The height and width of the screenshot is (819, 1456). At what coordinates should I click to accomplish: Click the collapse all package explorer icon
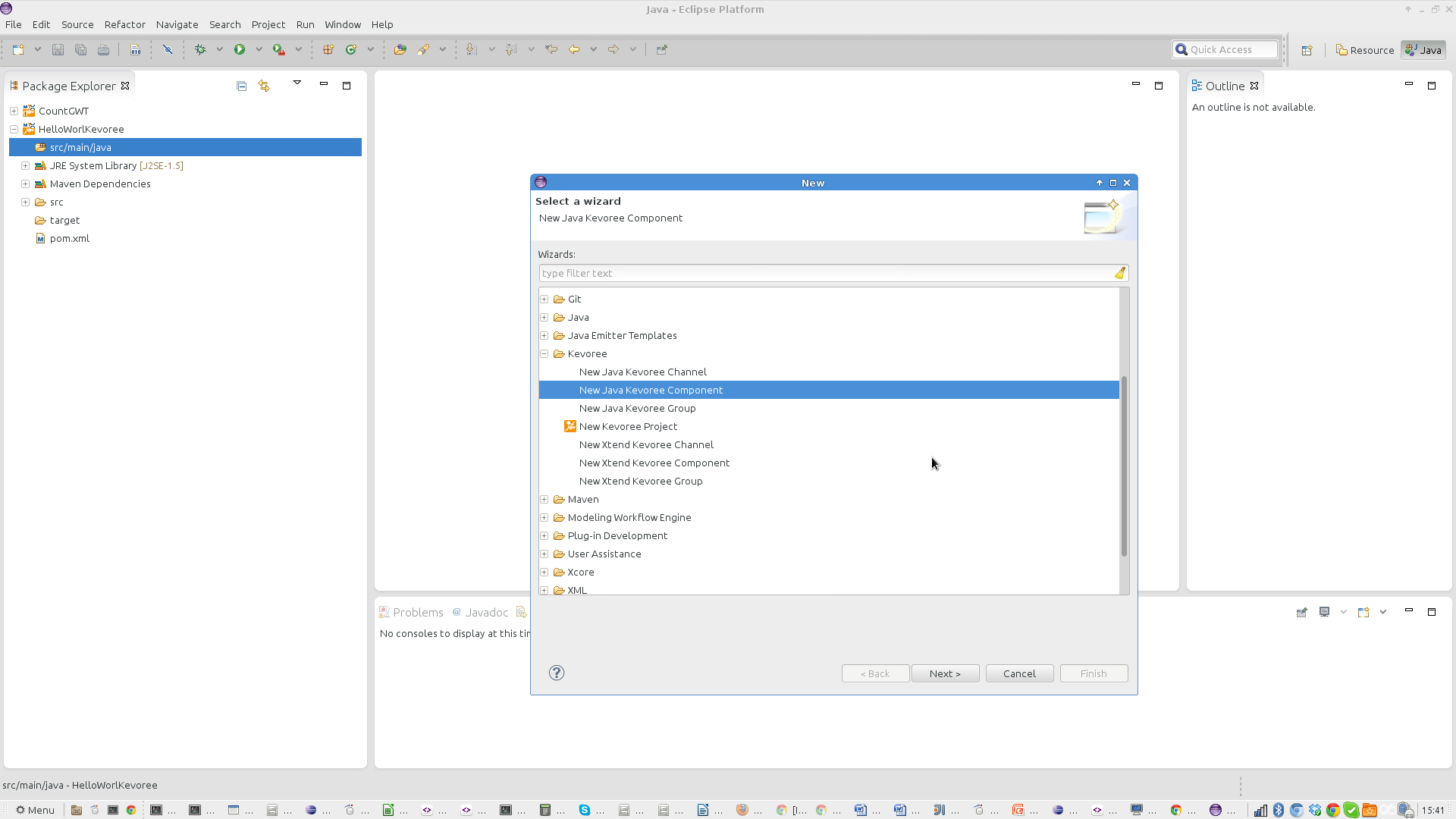(242, 85)
